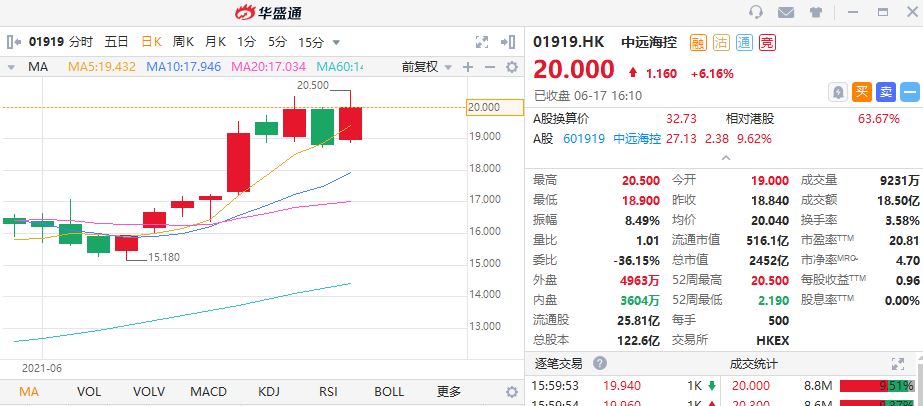
Task: Click the 通 stock connect badge
Action: coord(744,42)
